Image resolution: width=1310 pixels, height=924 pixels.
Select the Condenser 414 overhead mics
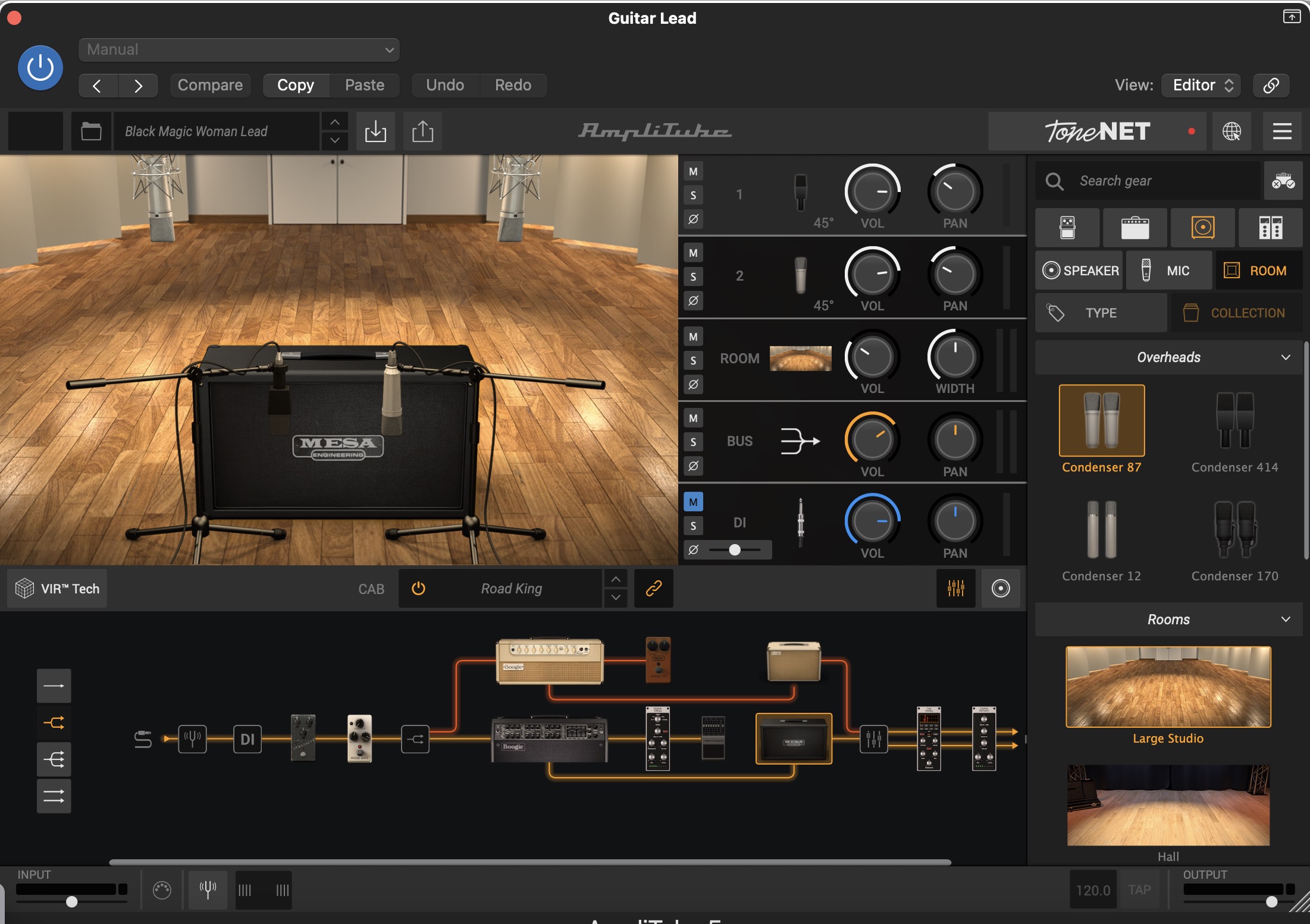[x=1235, y=421]
